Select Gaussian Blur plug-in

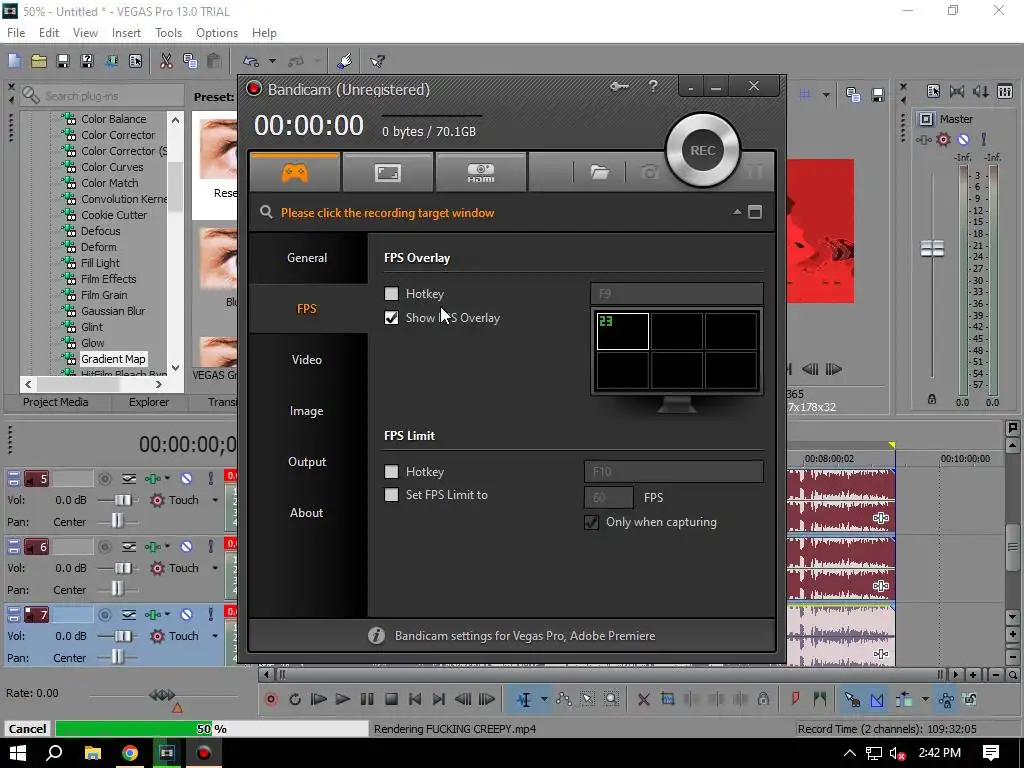(113, 311)
